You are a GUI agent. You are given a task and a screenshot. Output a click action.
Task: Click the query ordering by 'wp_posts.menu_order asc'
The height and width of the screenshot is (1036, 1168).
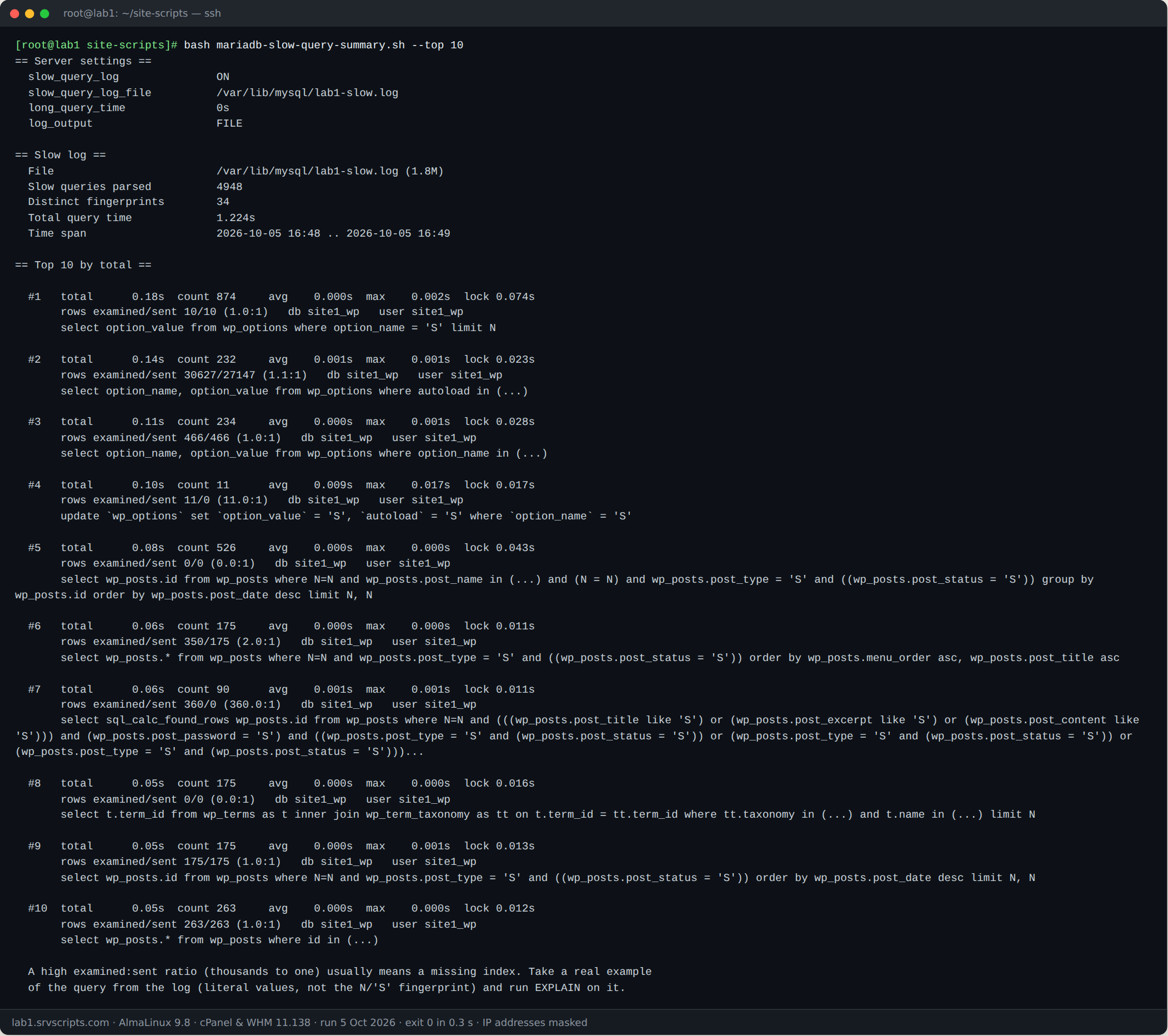coord(590,658)
